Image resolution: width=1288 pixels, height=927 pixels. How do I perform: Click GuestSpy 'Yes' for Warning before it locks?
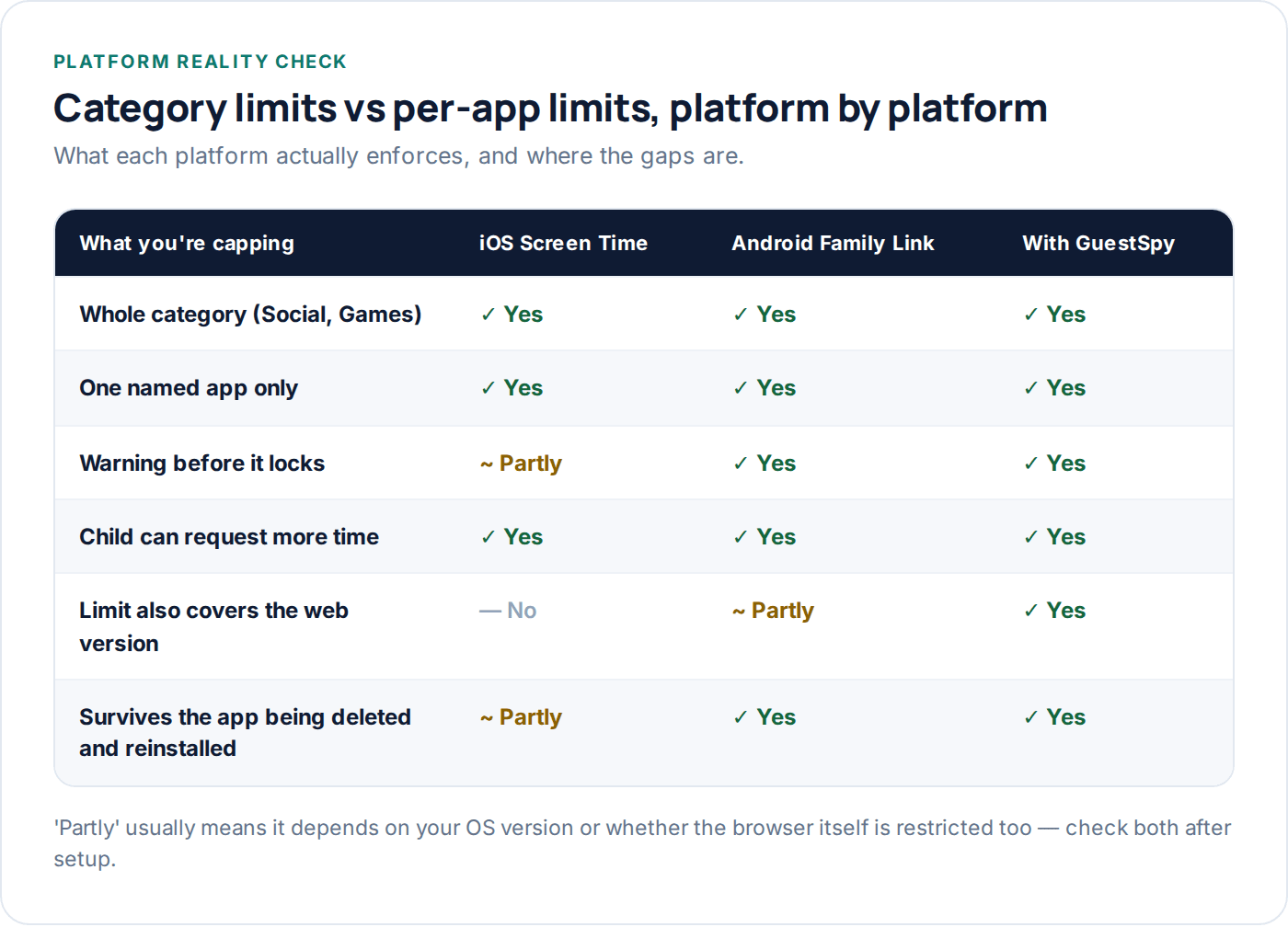(x=1054, y=463)
